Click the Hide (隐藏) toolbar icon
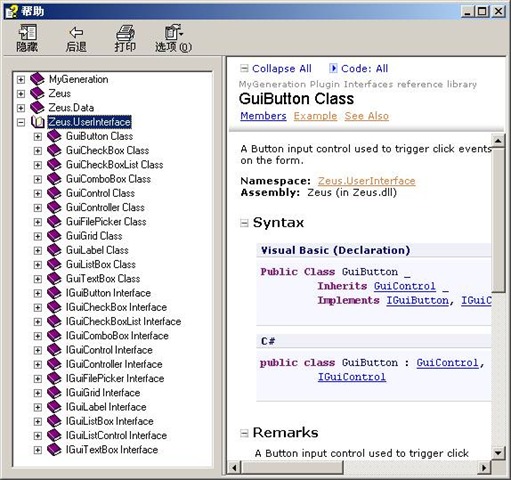This screenshot has width=511, height=480. point(27,33)
